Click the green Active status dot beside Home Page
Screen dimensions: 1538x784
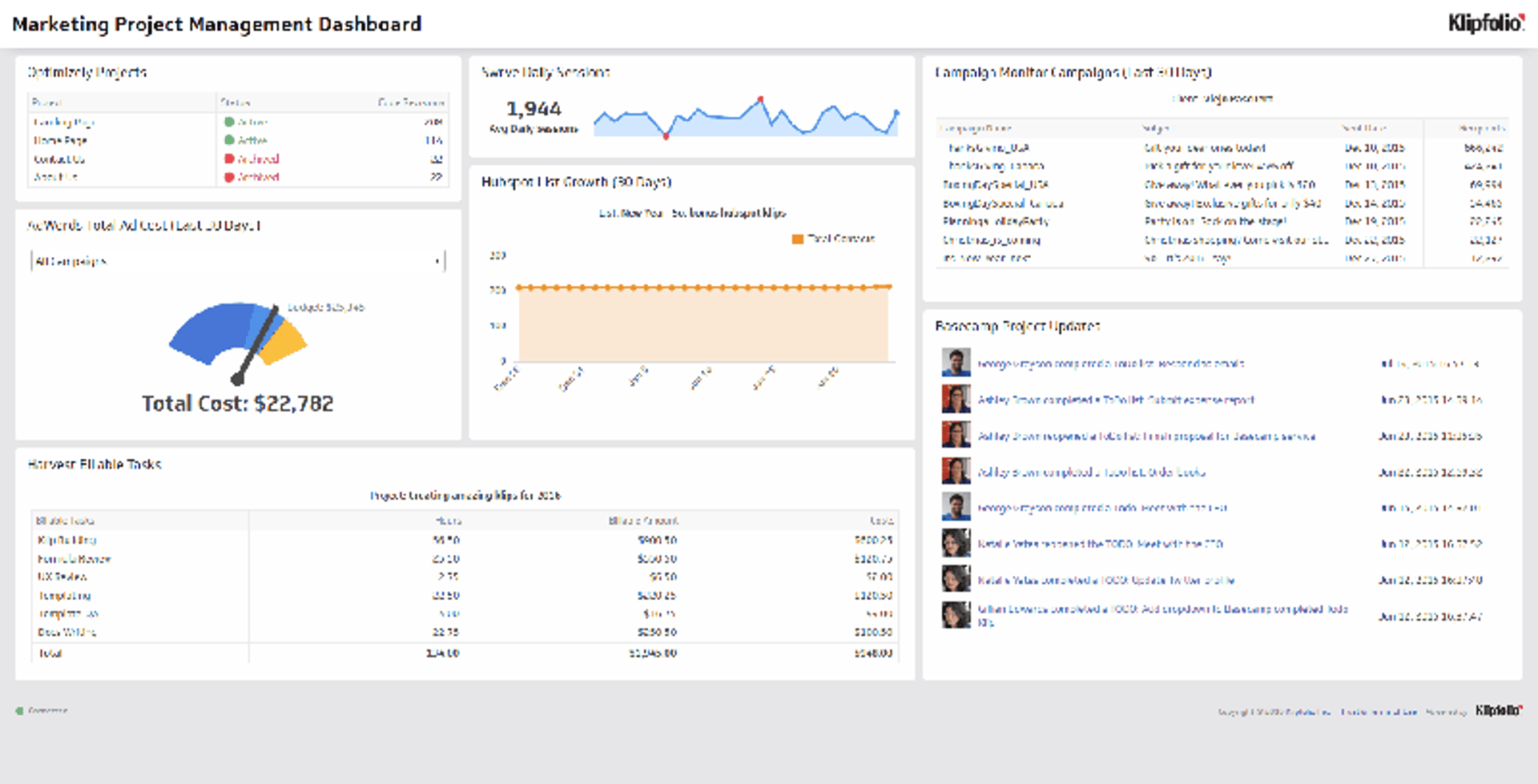(231, 140)
